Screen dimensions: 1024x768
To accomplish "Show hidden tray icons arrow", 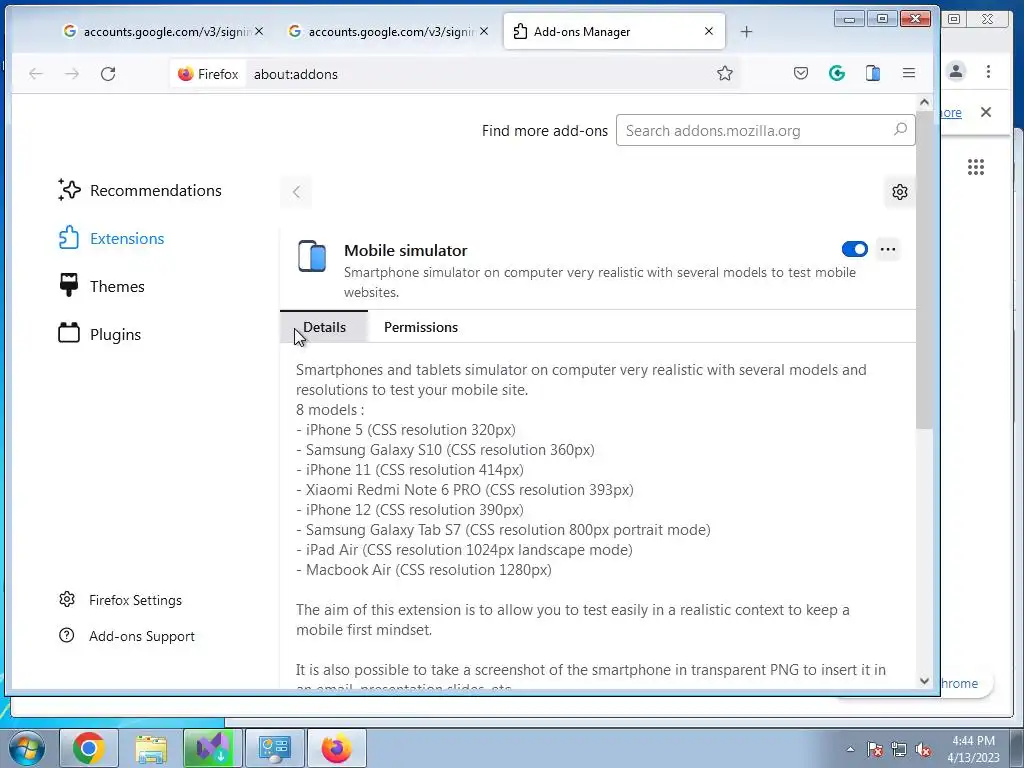I will click(x=850, y=749).
